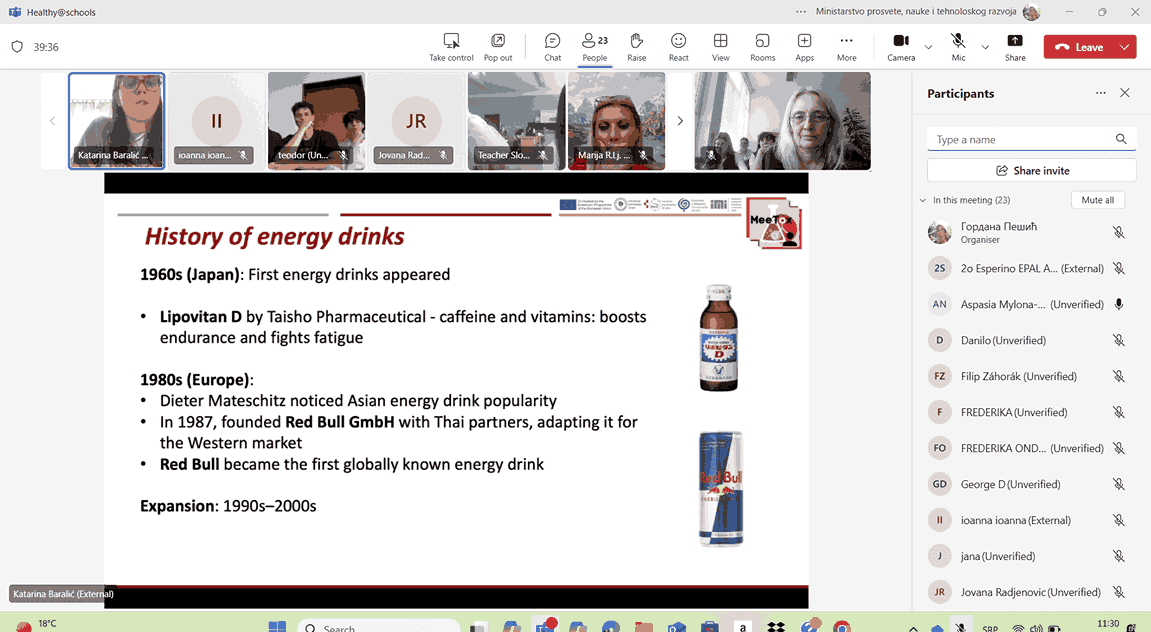Raise your hand in the meeting

636,46
